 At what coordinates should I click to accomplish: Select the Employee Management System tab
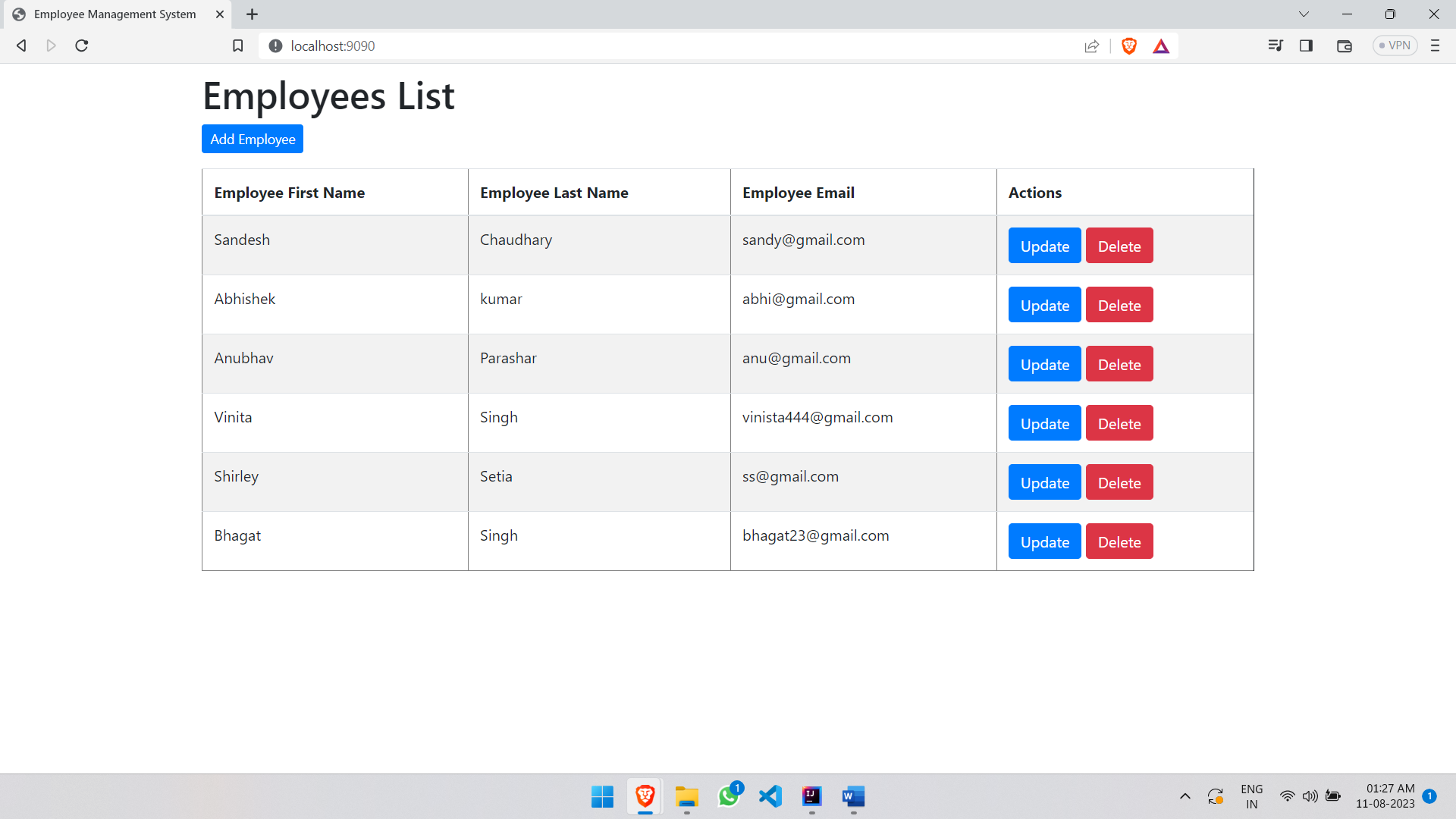pyautogui.click(x=115, y=14)
